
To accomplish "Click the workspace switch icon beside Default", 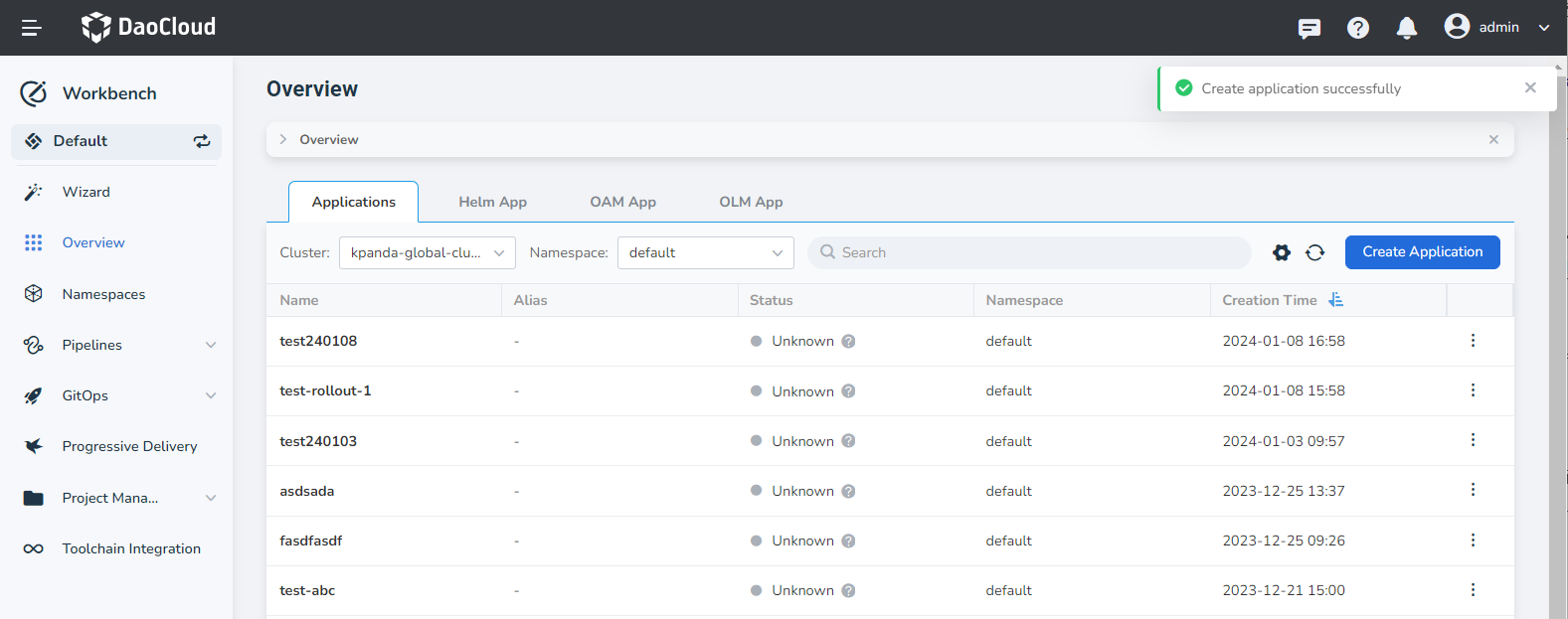I will coord(202,141).
